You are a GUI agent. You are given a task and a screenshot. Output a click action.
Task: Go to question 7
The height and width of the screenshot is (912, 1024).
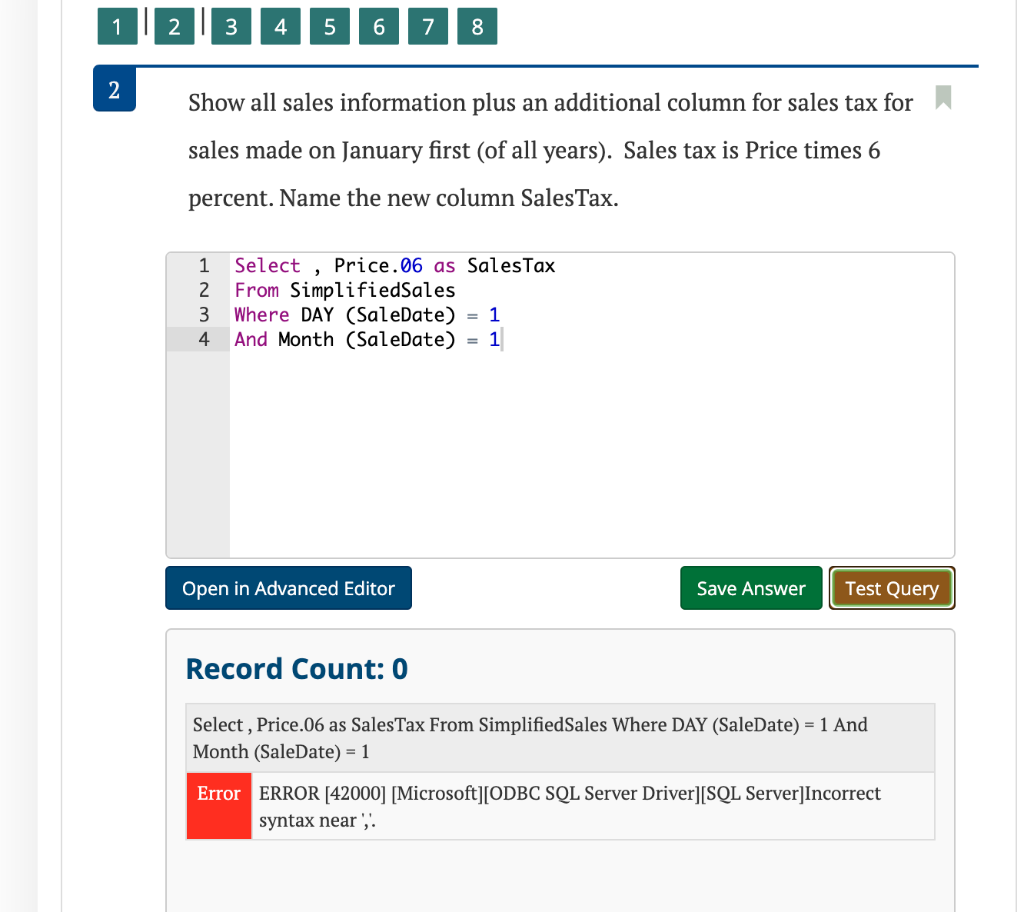click(427, 27)
